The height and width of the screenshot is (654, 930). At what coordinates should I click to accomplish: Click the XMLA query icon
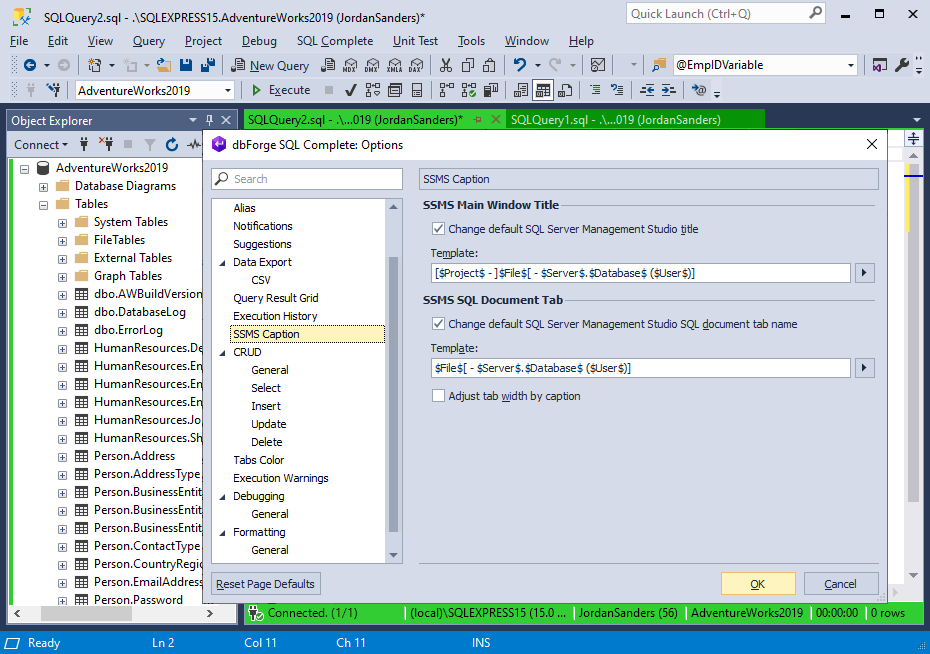point(394,65)
